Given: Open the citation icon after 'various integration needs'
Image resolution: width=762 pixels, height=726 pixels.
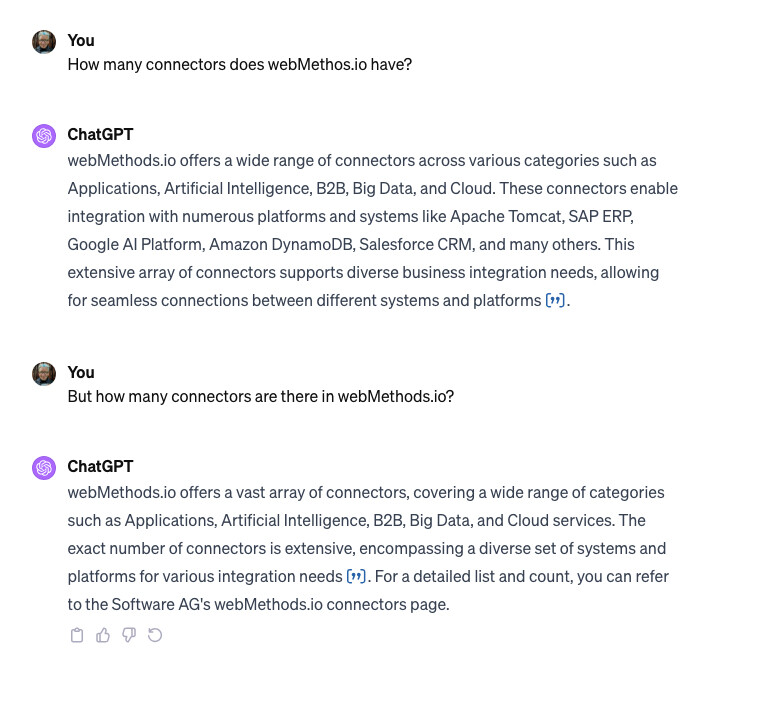Looking at the screenshot, I should (356, 577).
